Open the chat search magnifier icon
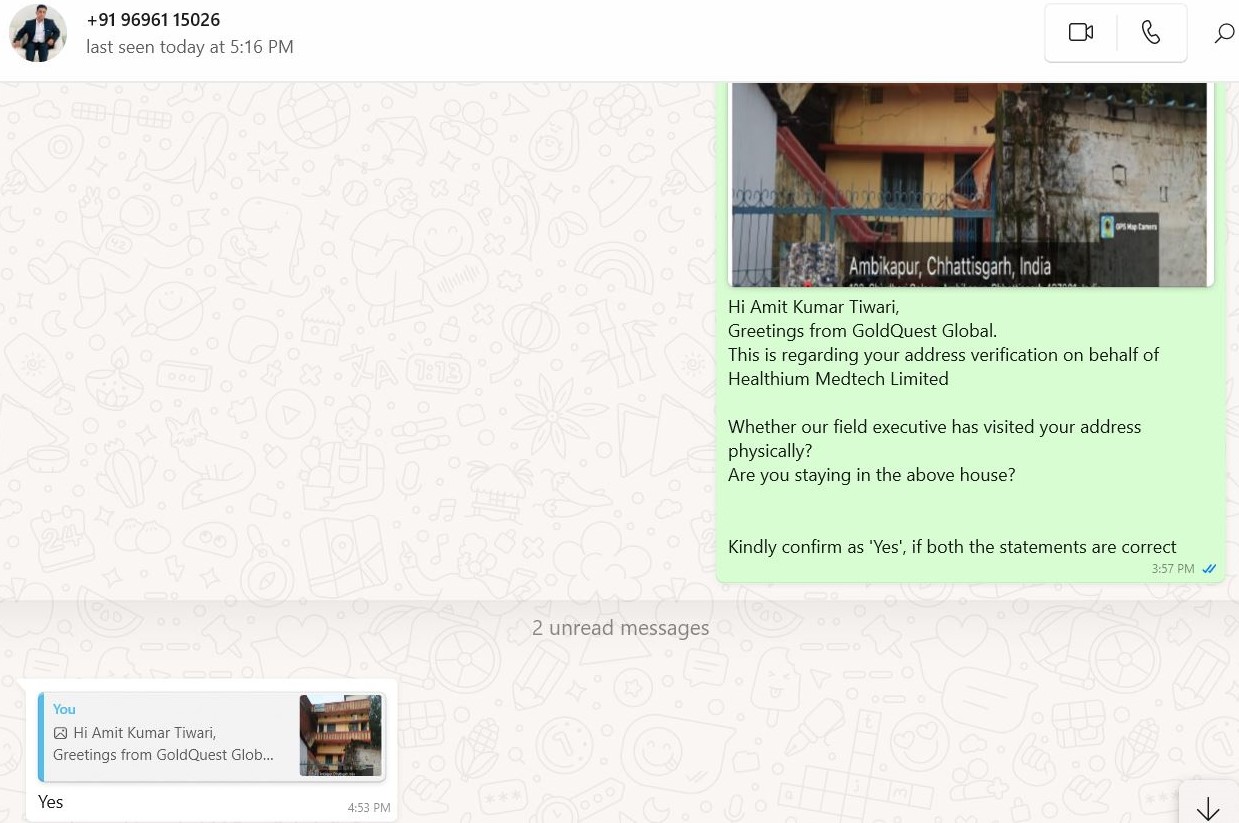1239x823 pixels. pyautogui.click(x=1224, y=34)
